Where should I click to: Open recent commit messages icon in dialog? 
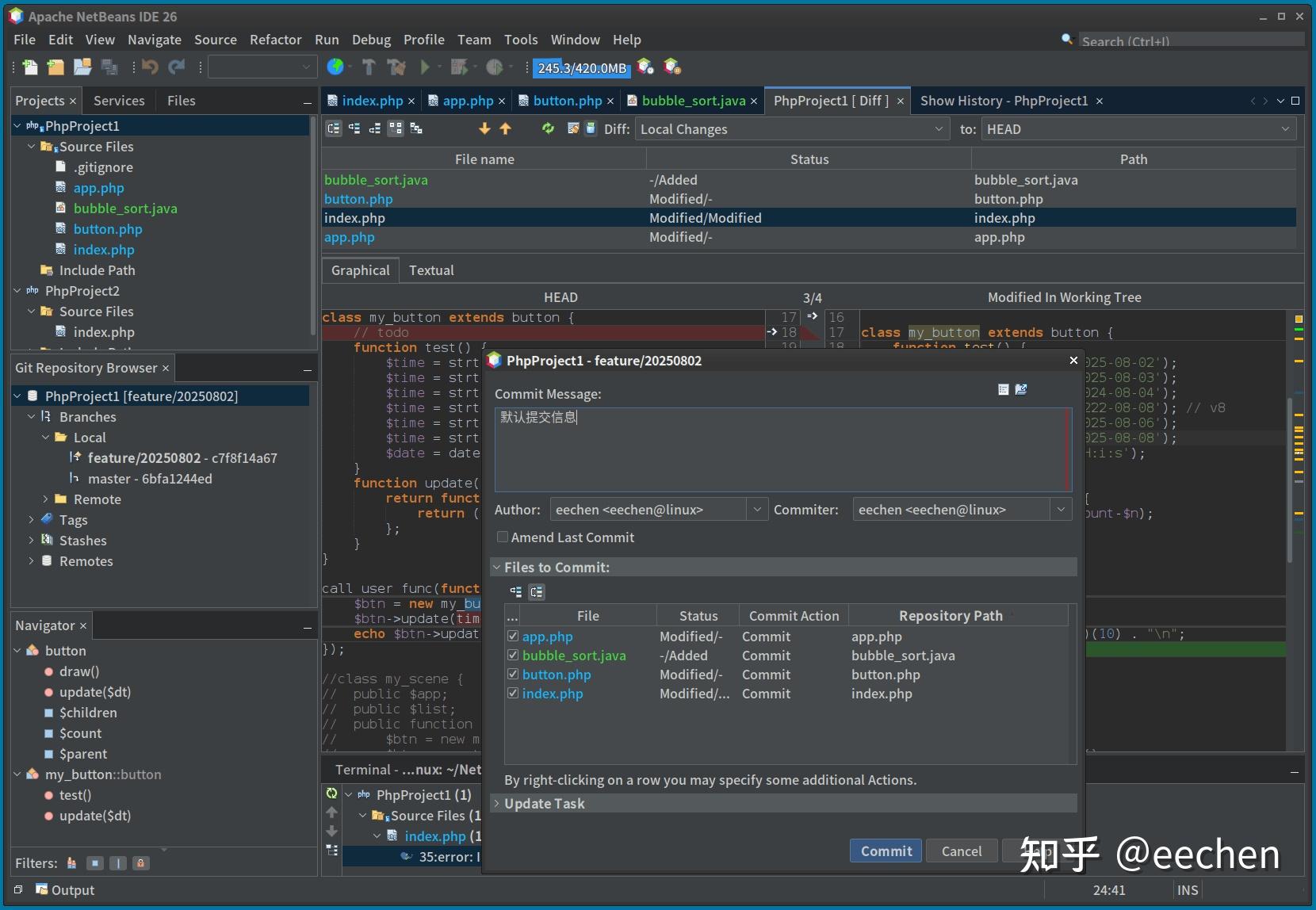[x=1003, y=389]
